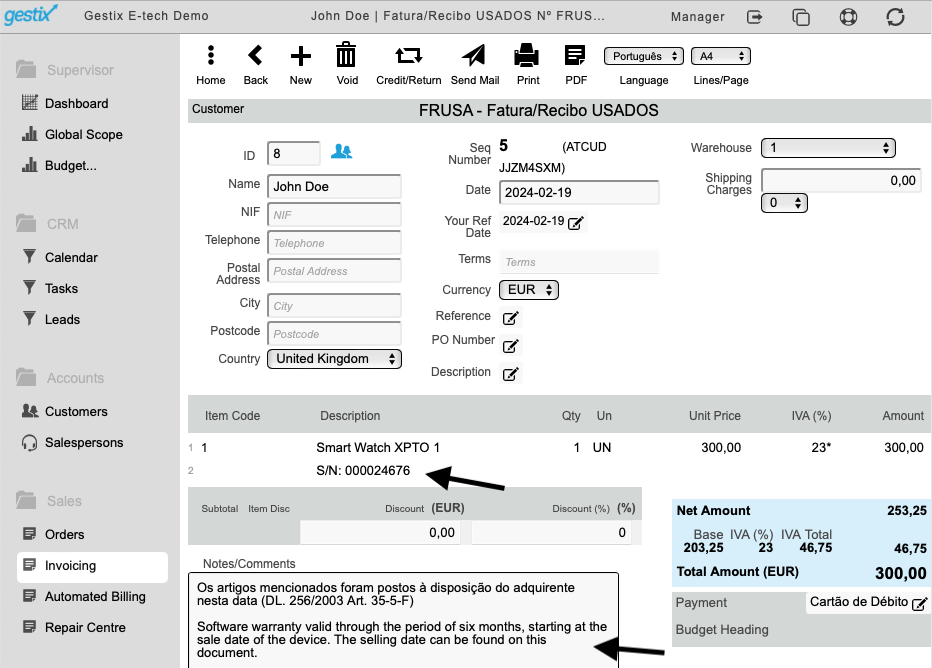Image resolution: width=932 pixels, height=668 pixels.
Task: Open customer lookup with the people icon
Action: (x=341, y=152)
